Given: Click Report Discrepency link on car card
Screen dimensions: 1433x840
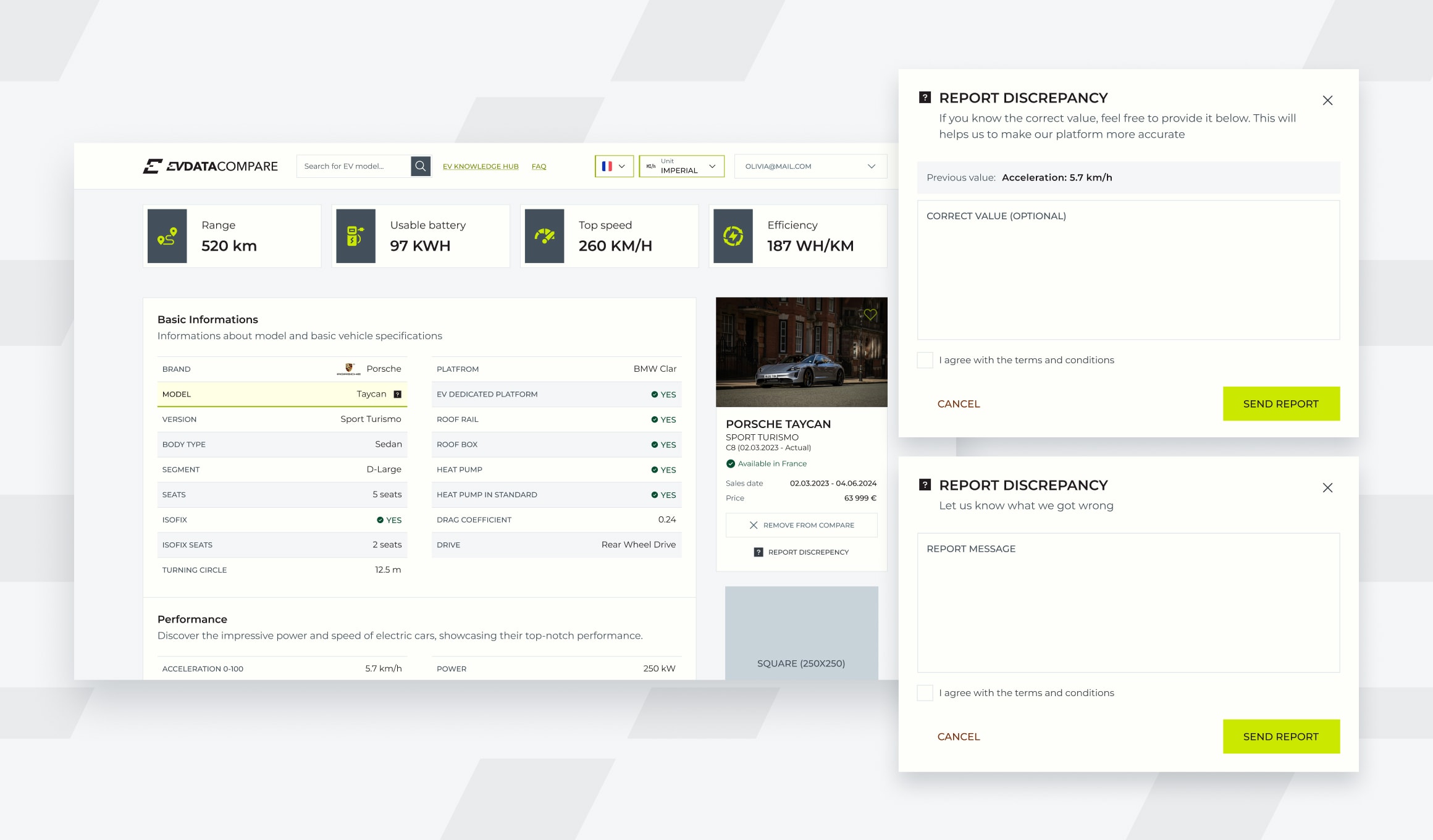Looking at the screenshot, I should (801, 552).
